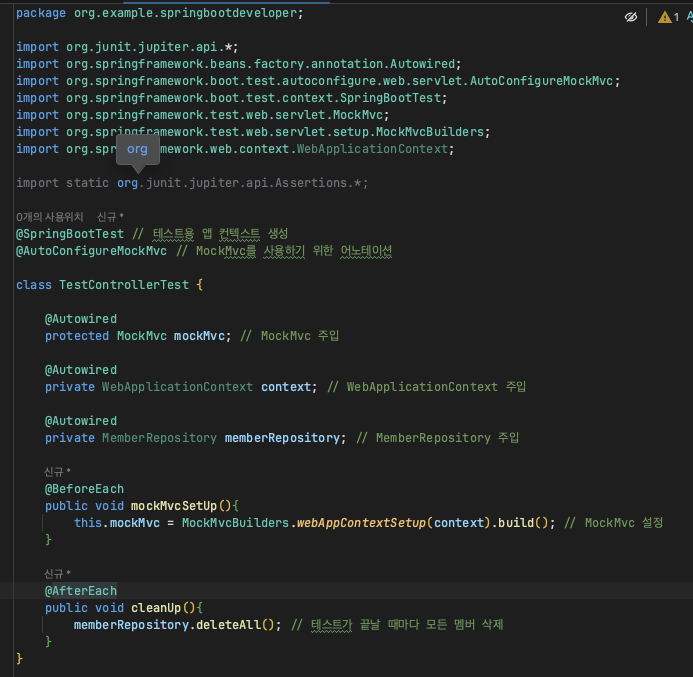Click 'this.mockMvc' in the assignment
This screenshot has height=677, width=693.
[117, 523]
